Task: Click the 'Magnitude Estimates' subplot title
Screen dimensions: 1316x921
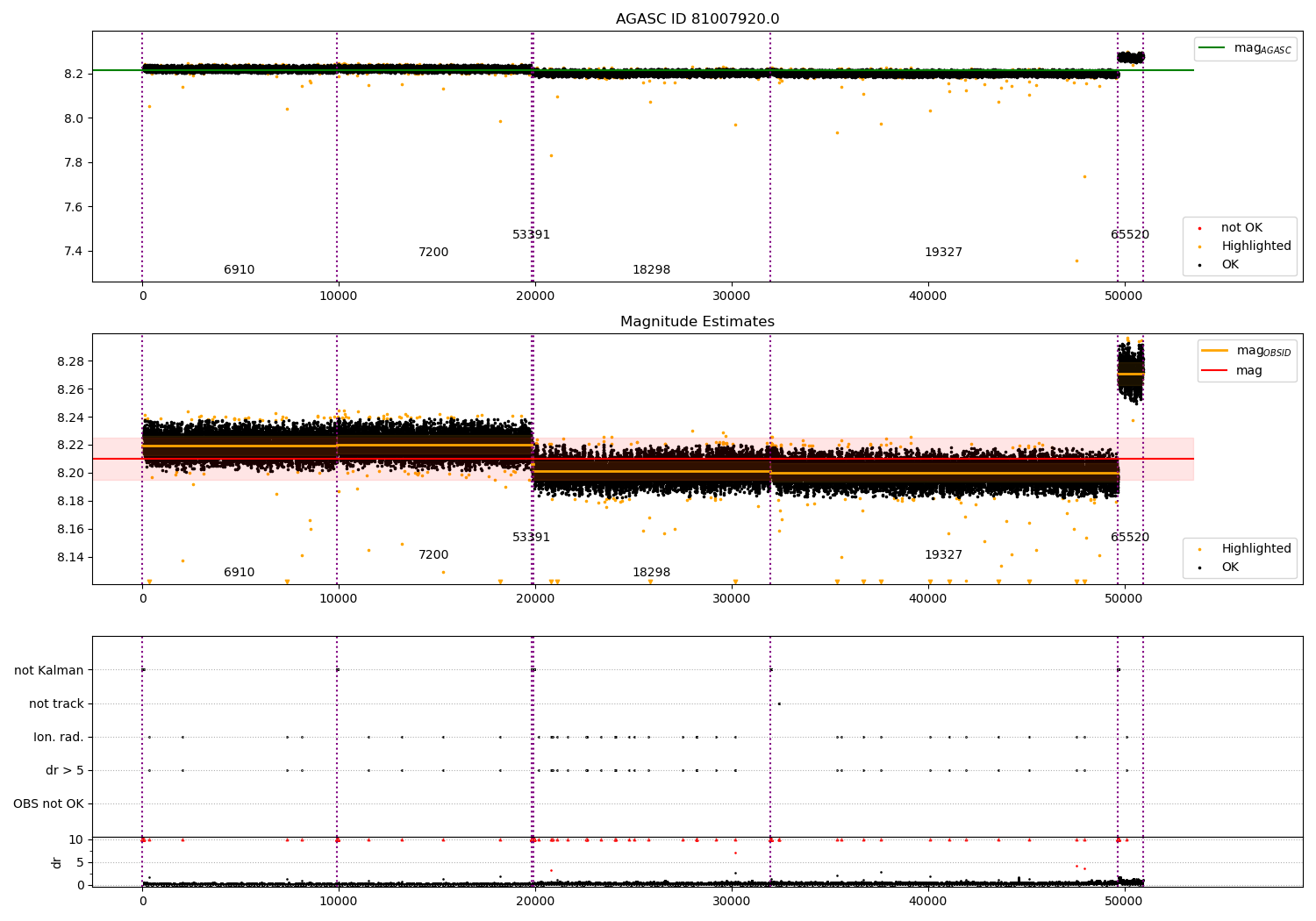Action: (x=697, y=322)
